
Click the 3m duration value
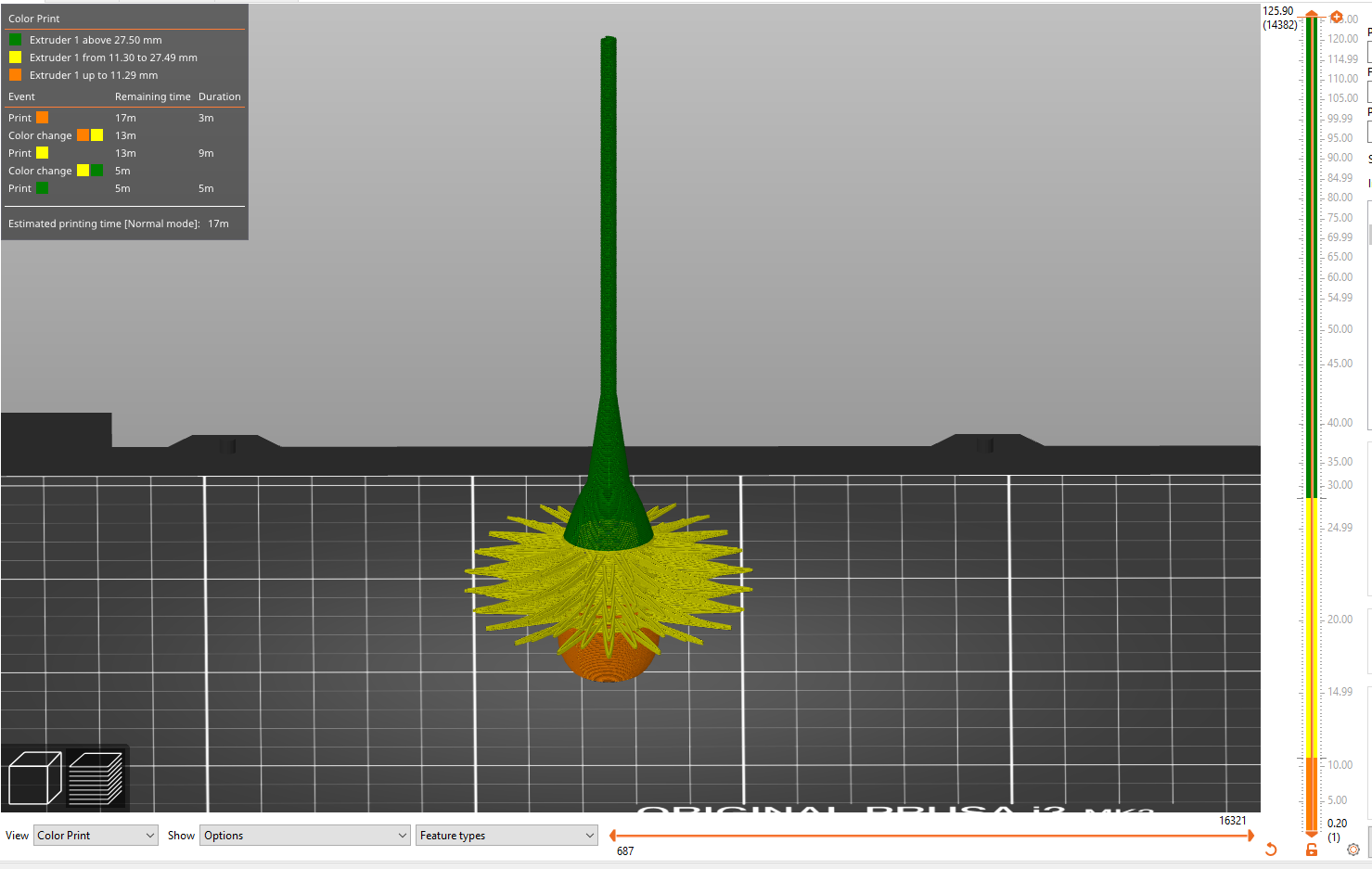(206, 118)
